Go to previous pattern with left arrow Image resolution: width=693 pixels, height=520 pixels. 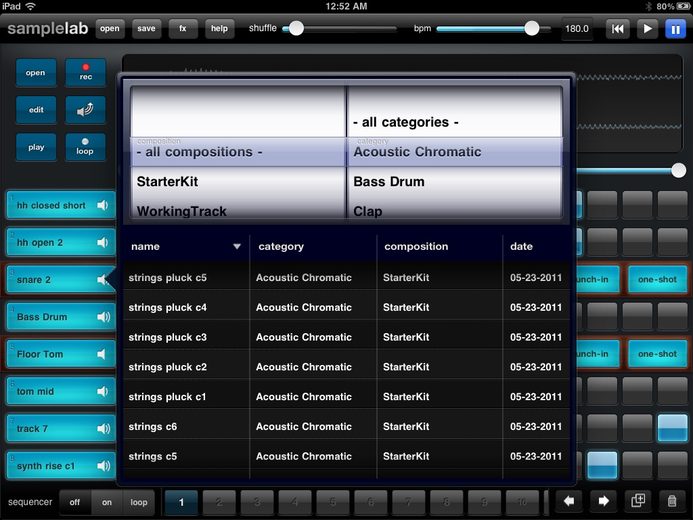pos(569,501)
